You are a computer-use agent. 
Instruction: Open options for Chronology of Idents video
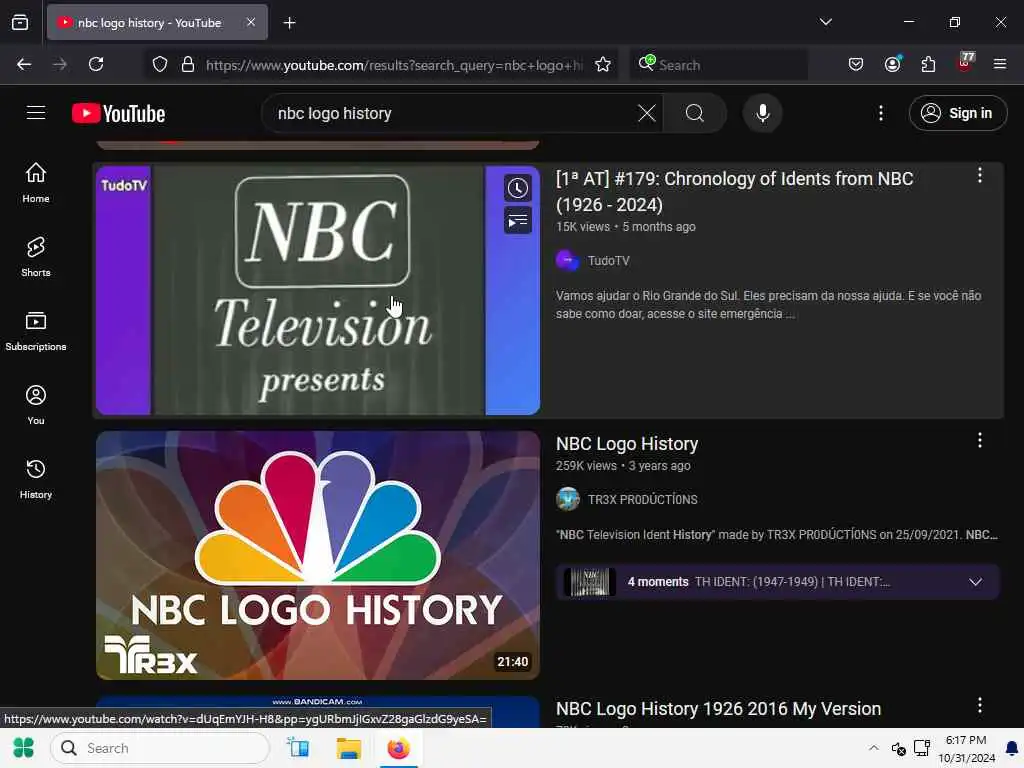(980, 175)
